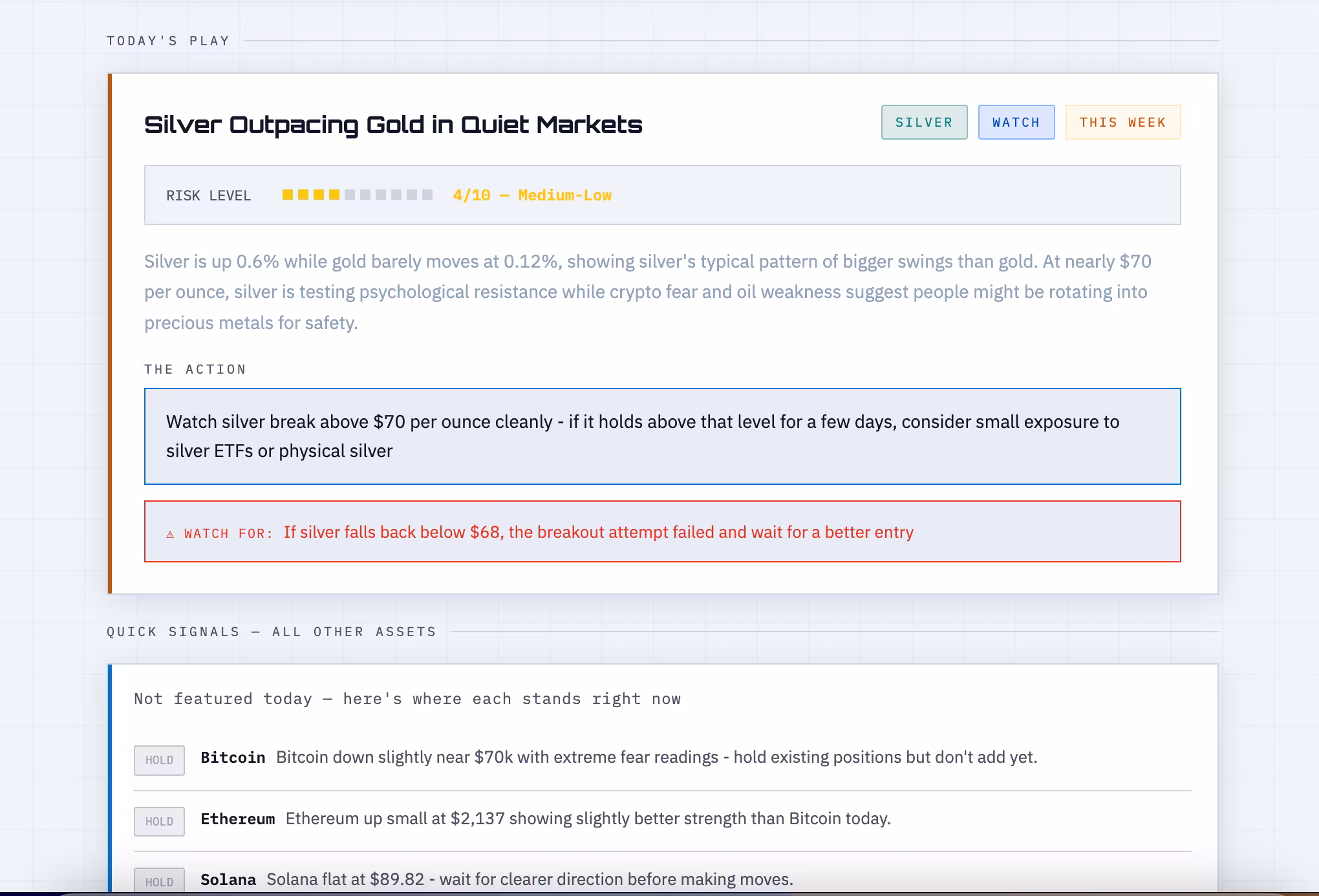
Task: Select the Bitcoin asset name
Action: tap(233, 758)
